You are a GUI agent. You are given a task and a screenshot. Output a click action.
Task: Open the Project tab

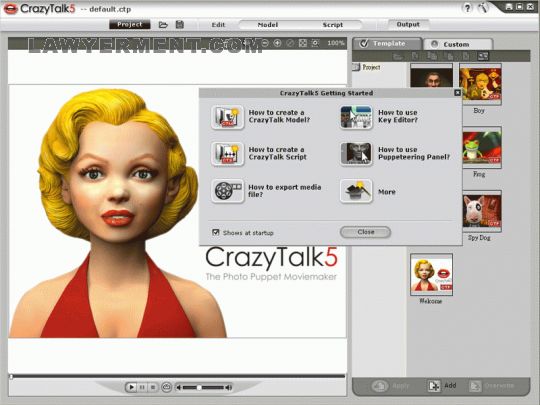pyautogui.click(x=129, y=24)
